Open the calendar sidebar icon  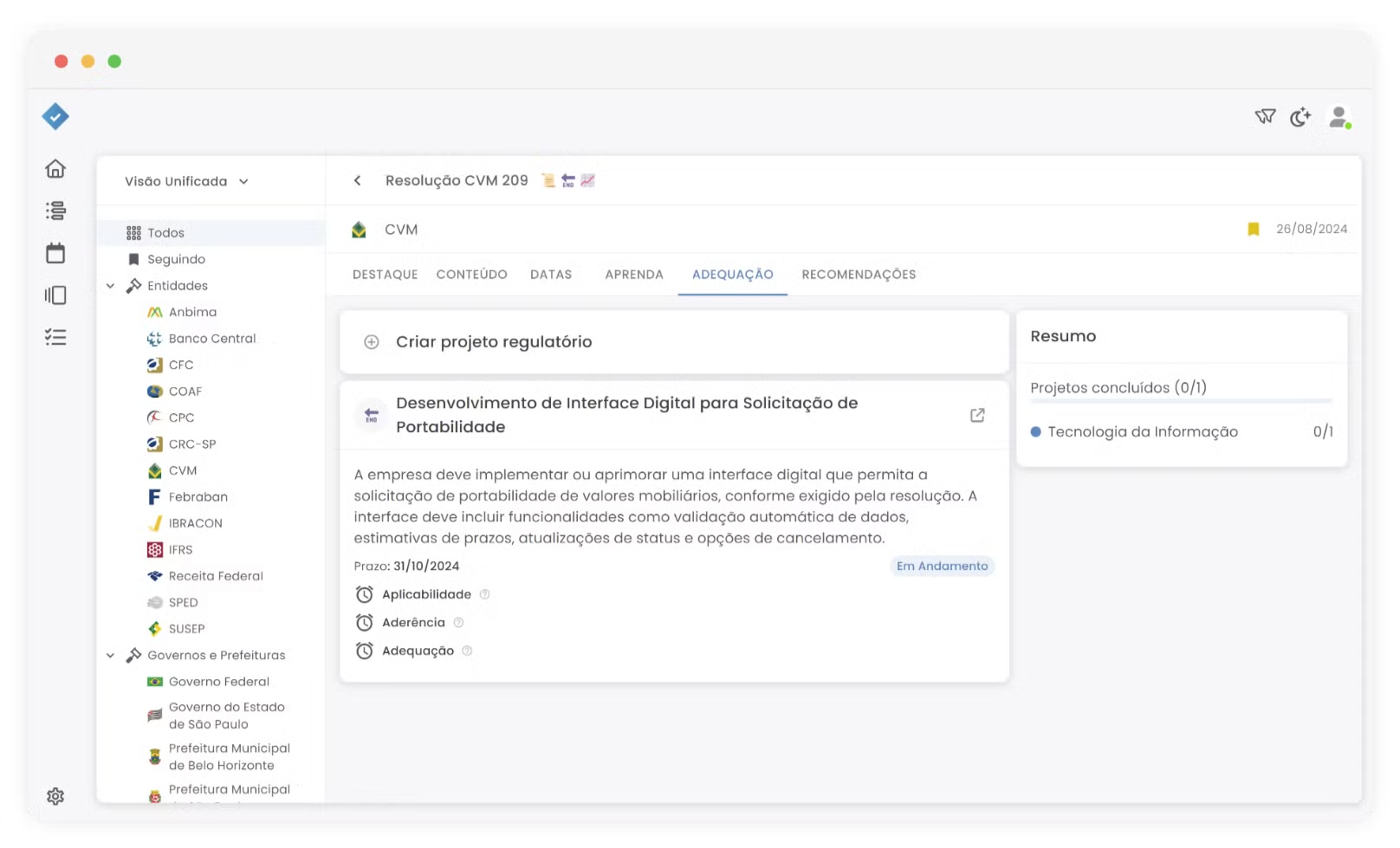[x=55, y=253]
